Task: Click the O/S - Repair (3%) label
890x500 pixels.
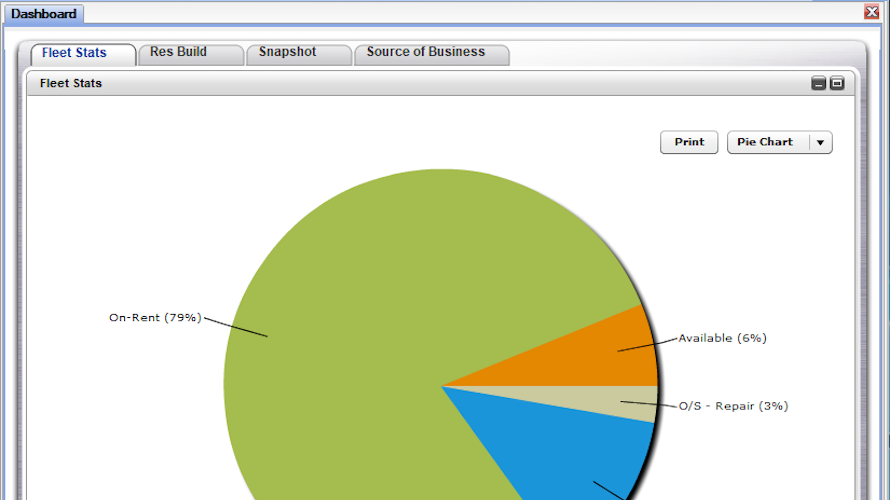Action: coord(733,406)
